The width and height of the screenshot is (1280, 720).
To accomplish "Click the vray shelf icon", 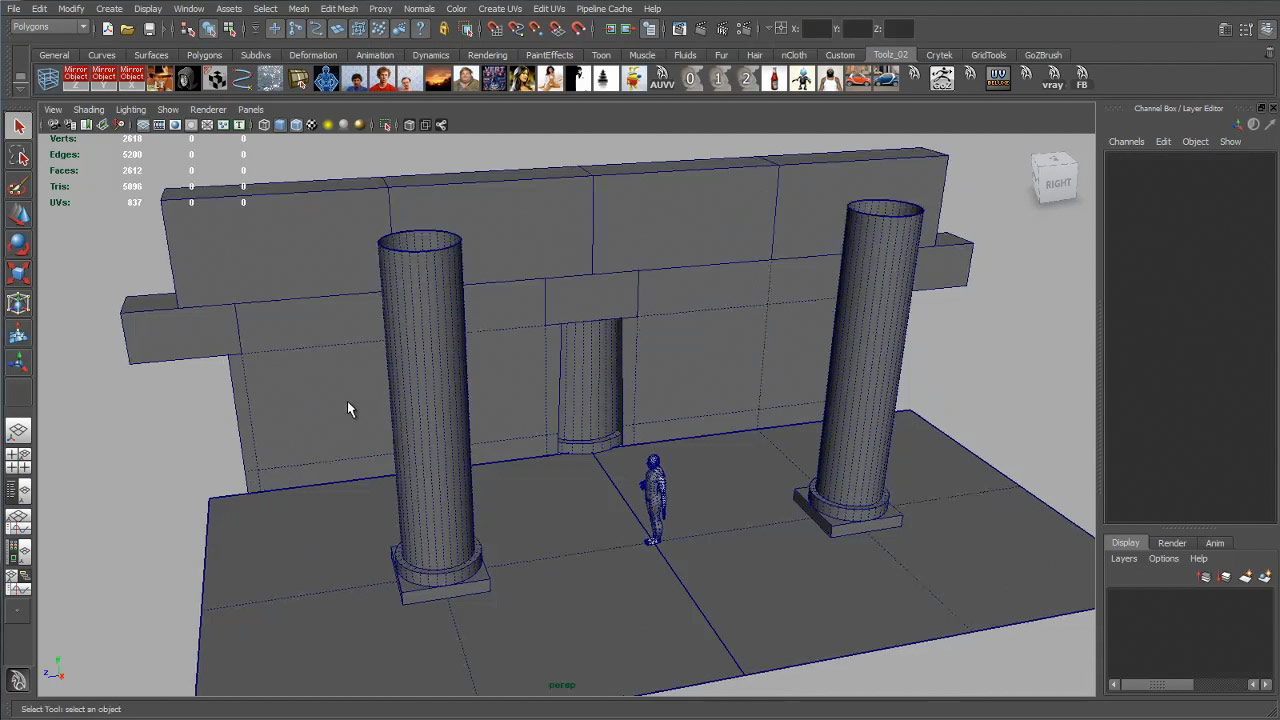I will point(1053,78).
